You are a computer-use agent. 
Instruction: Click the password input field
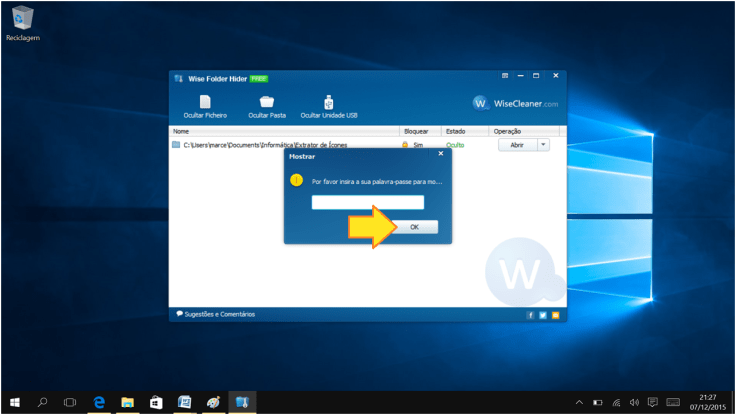(367, 202)
